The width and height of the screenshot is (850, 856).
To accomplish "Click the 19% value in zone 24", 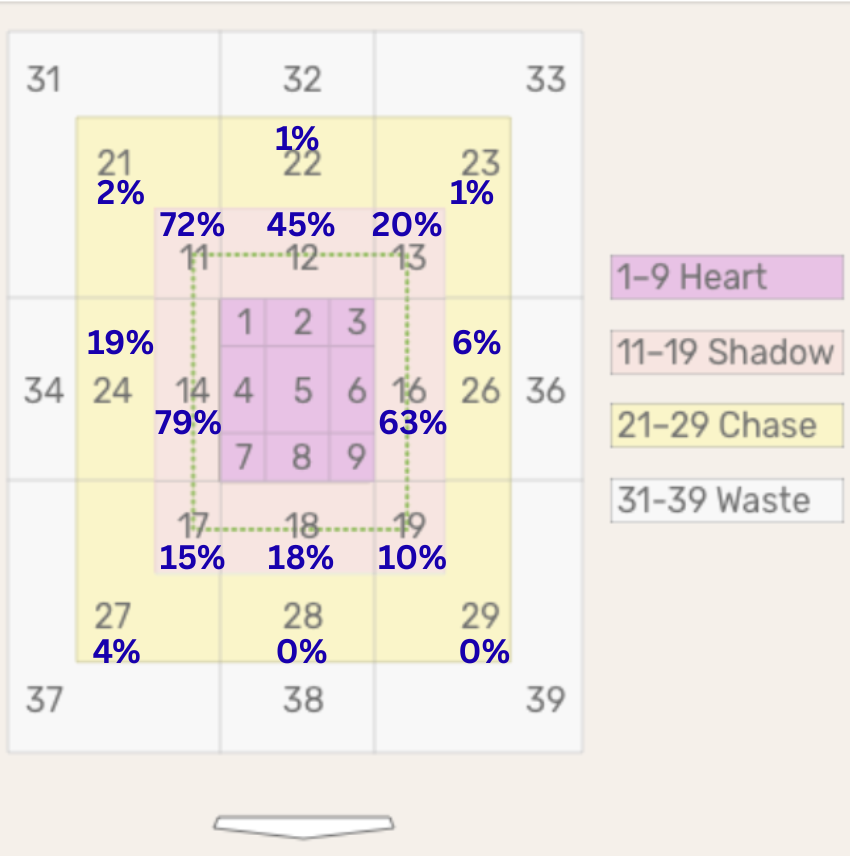I will pyautogui.click(x=120, y=343).
